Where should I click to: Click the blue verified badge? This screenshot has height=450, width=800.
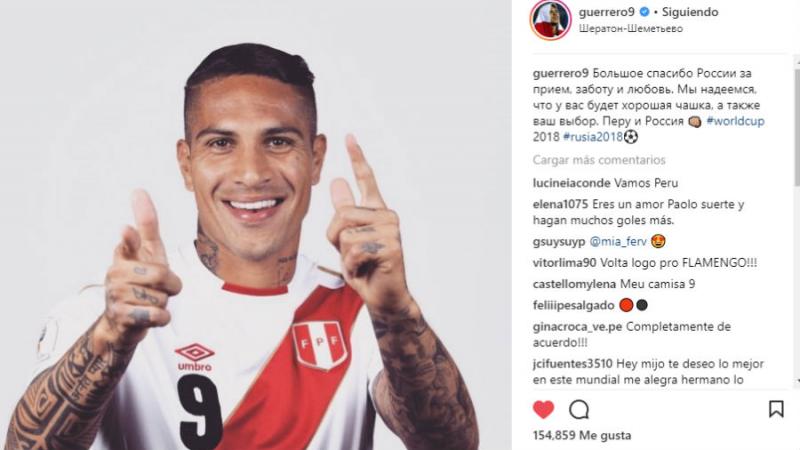pyautogui.click(x=644, y=12)
